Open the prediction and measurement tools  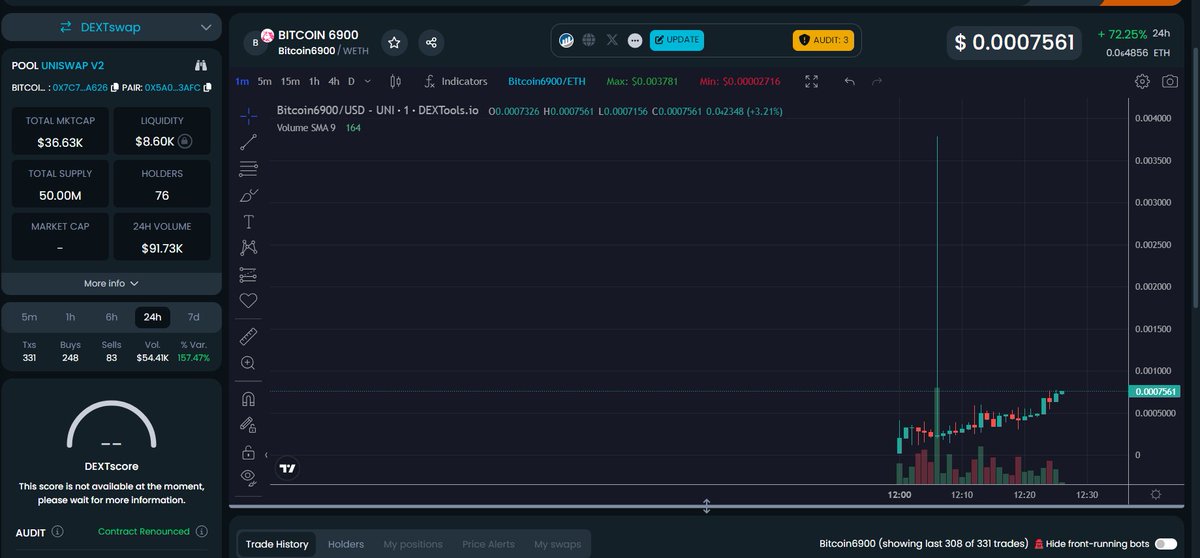pyautogui.click(x=249, y=274)
